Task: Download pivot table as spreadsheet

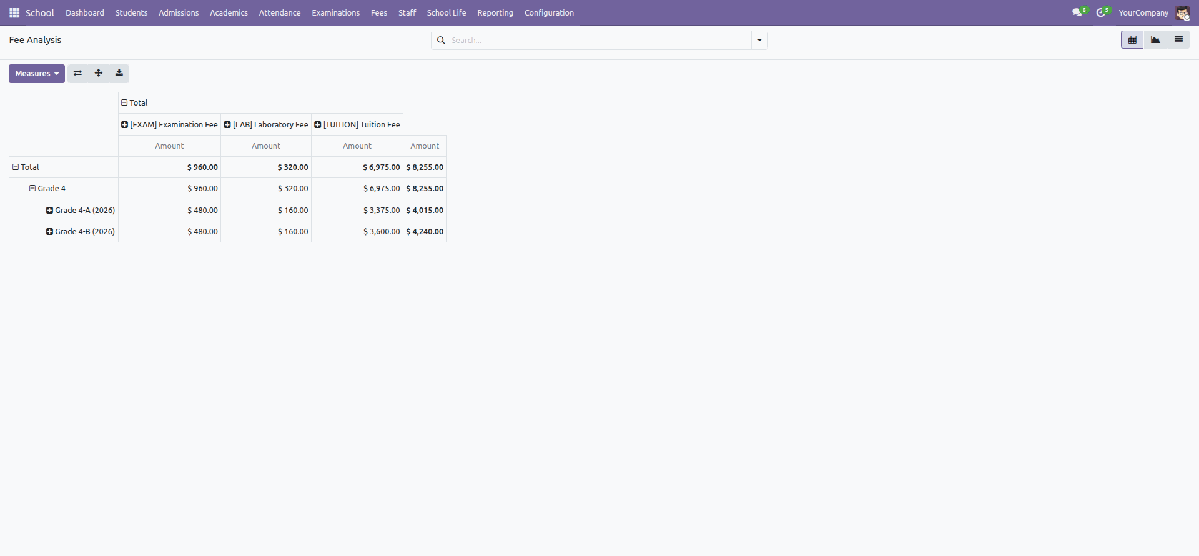Action: (x=119, y=73)
